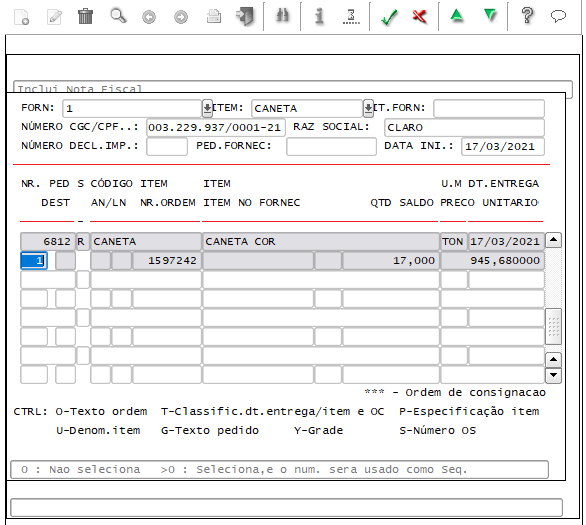Click the top scroll up arrow of grid
The width and height of the screenshot is (586, 525).
[x=553, y=240]
